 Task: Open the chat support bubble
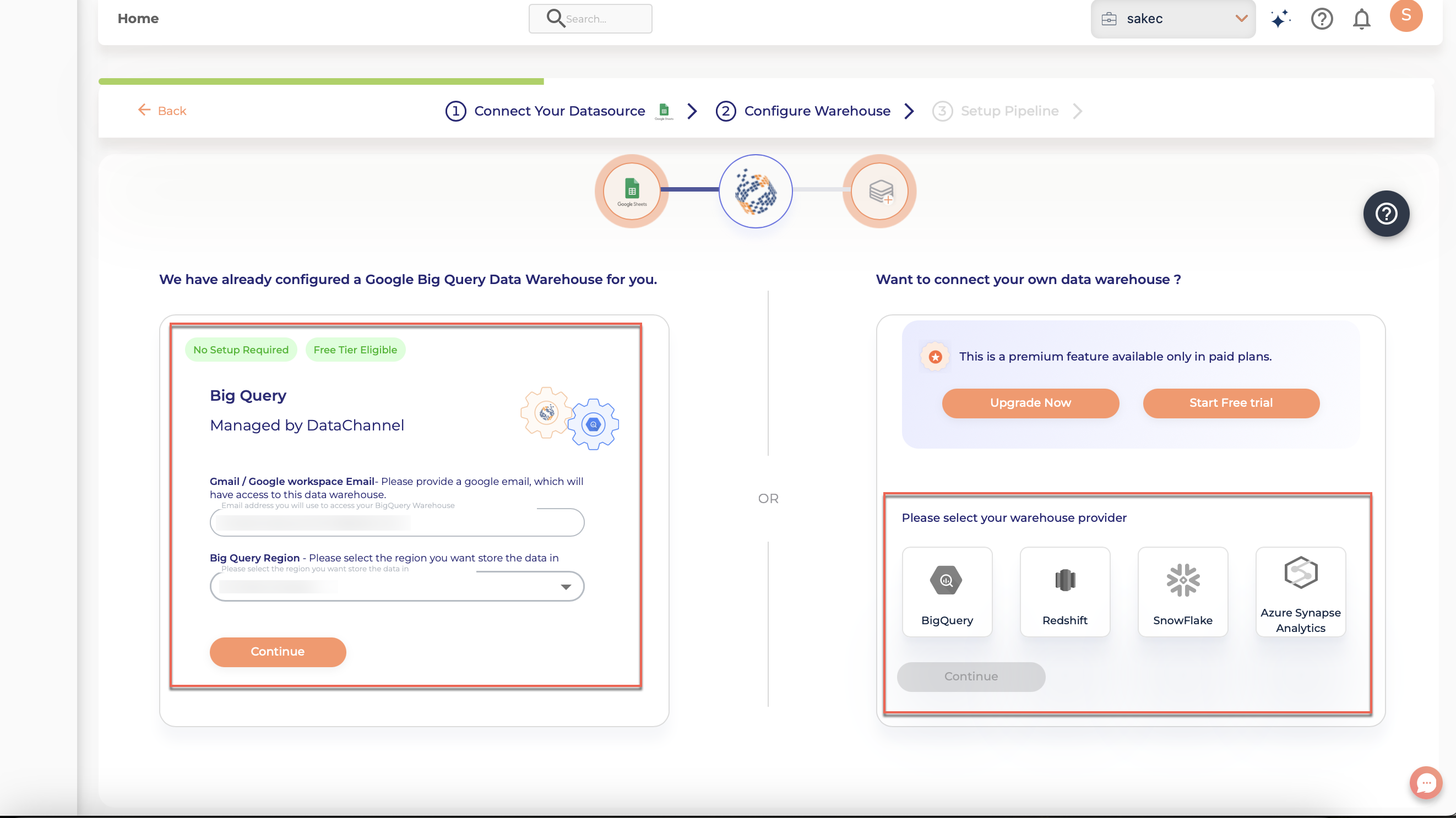click(1426, 782)
